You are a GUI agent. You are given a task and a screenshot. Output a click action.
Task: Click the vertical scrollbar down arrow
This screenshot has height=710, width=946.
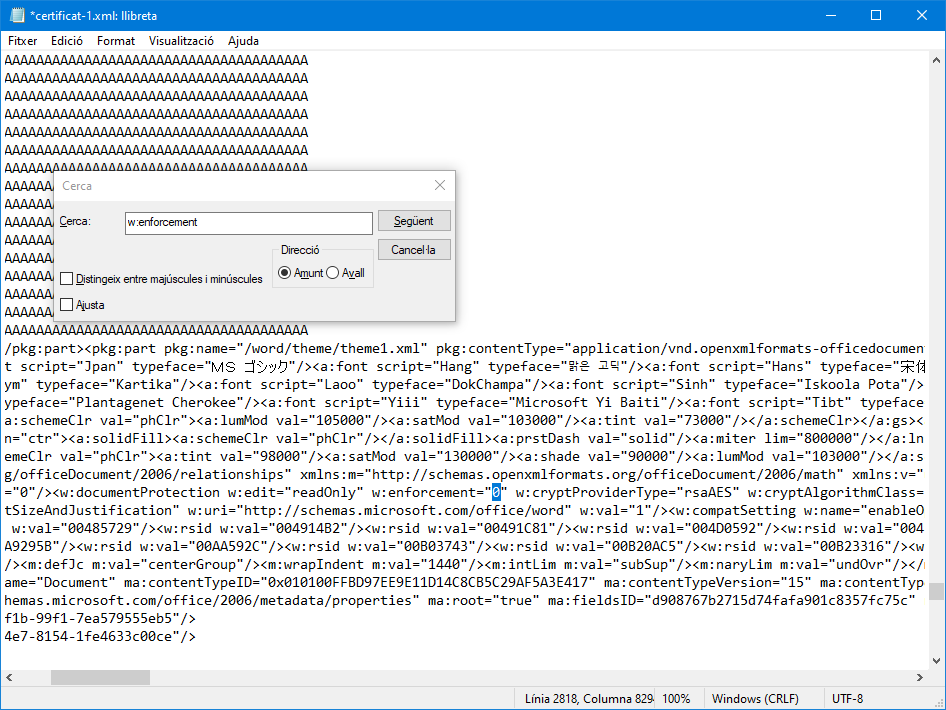(x=936, y=659)
